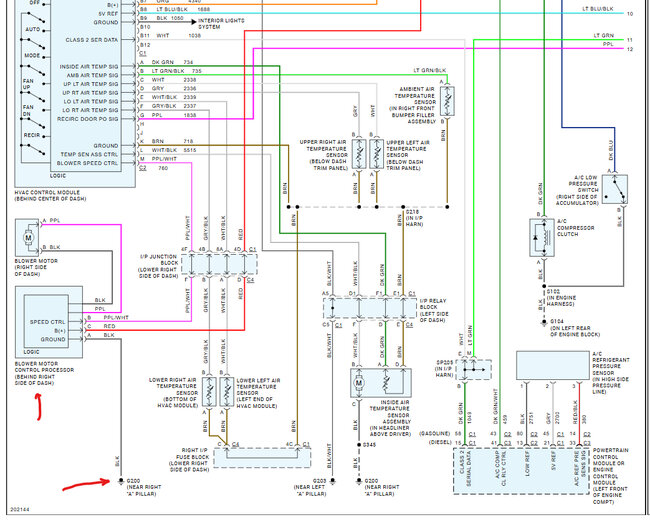Click the SP205 splice box symbol

pyautogui.click(x=474, y=369)
